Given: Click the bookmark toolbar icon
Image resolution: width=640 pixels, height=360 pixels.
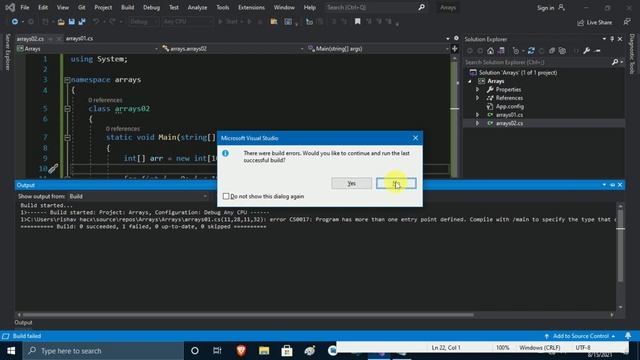Looking at the screenshot, I should tap(358, 22).
